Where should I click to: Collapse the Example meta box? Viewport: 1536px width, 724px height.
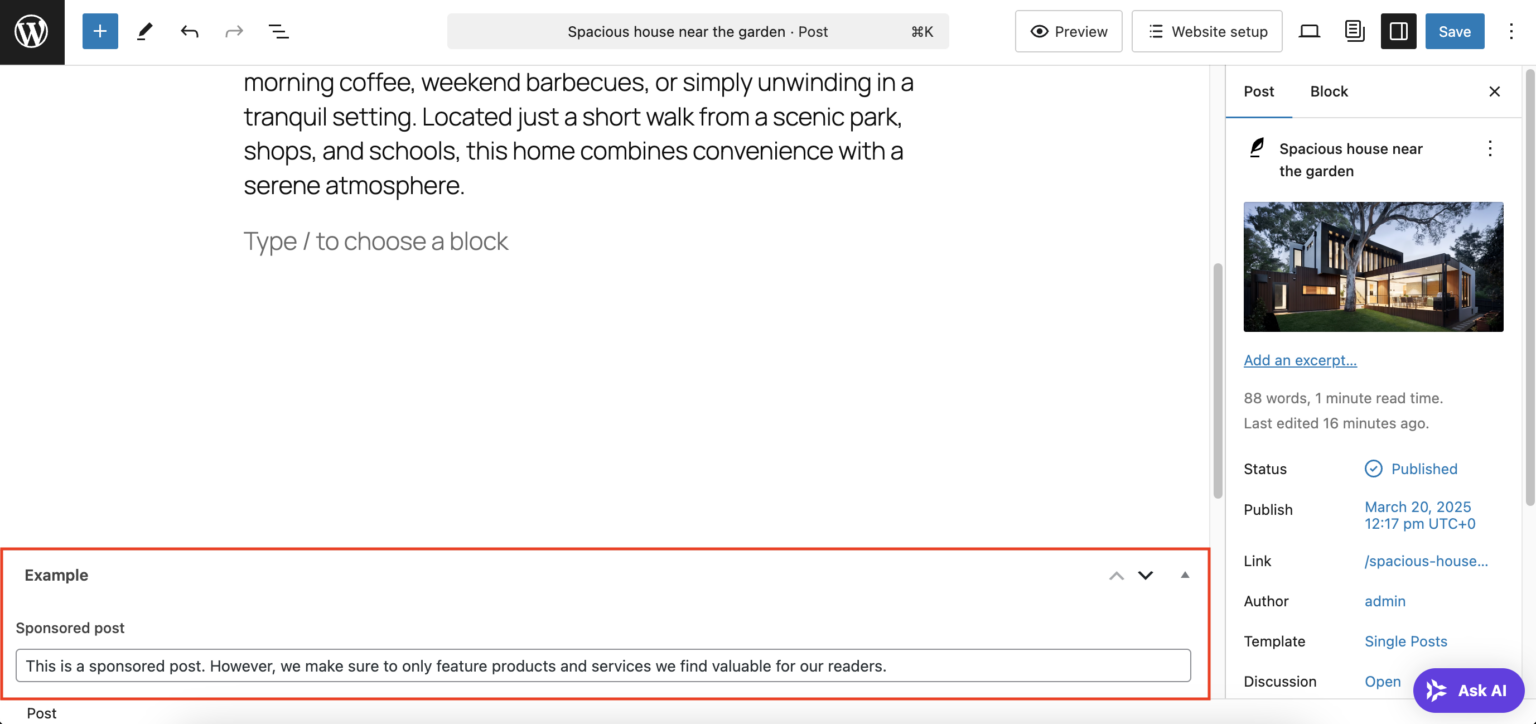pyautogui.click(x=1184, y=575)
